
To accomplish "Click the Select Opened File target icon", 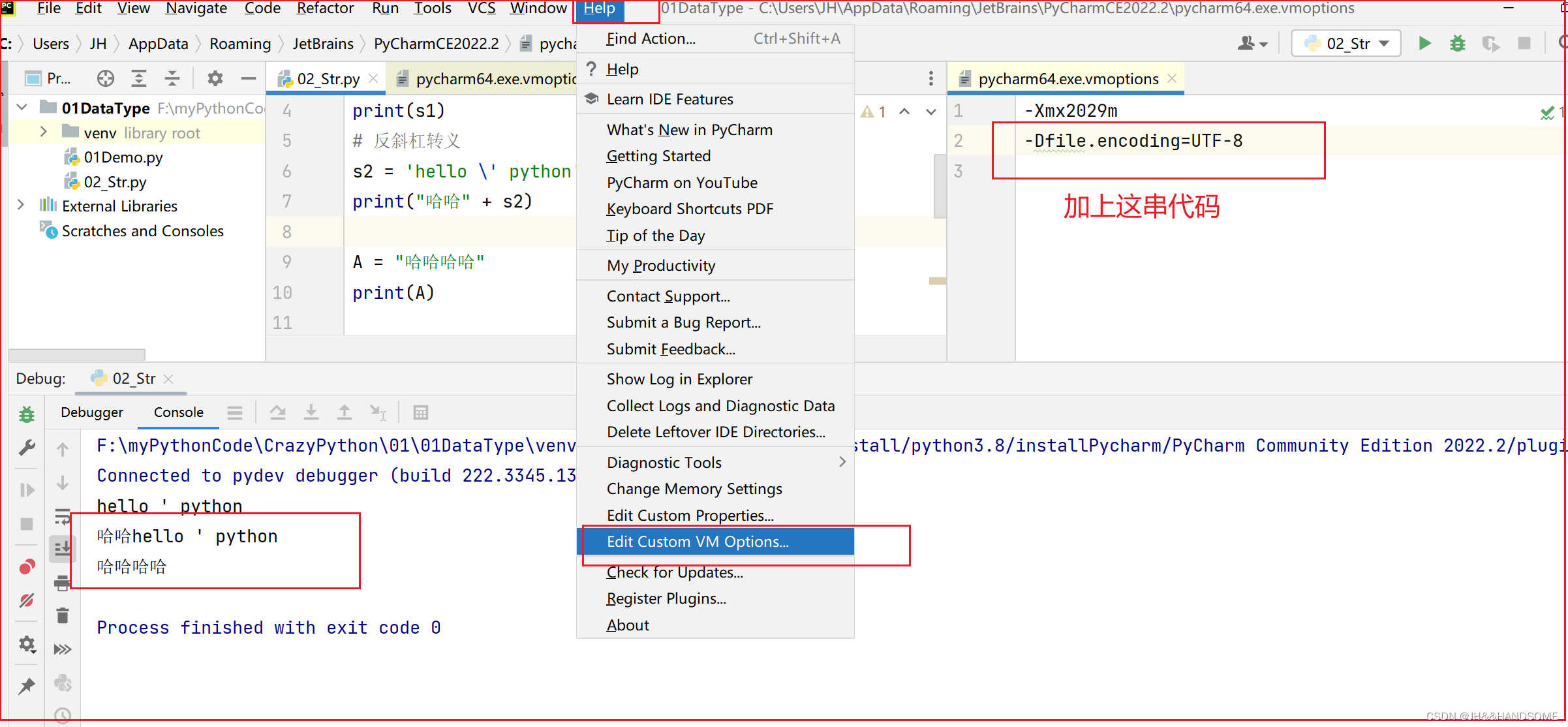I will tap(105, 79).
